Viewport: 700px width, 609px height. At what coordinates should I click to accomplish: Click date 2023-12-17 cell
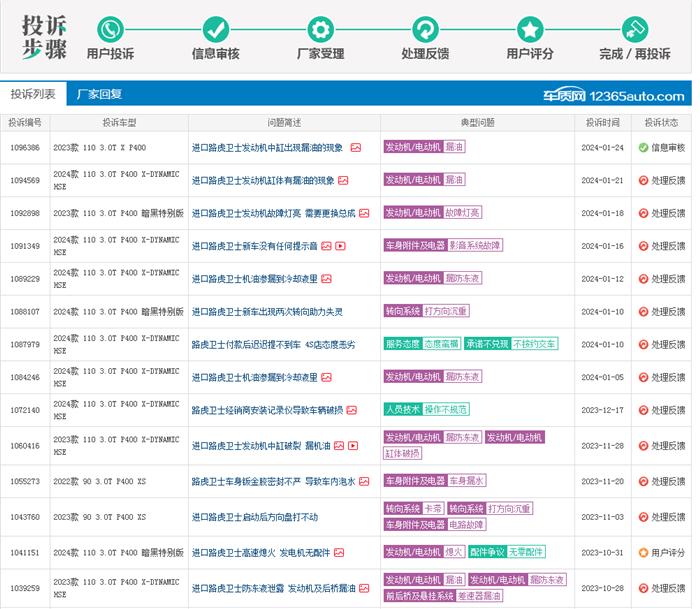(x=602, y=410)
